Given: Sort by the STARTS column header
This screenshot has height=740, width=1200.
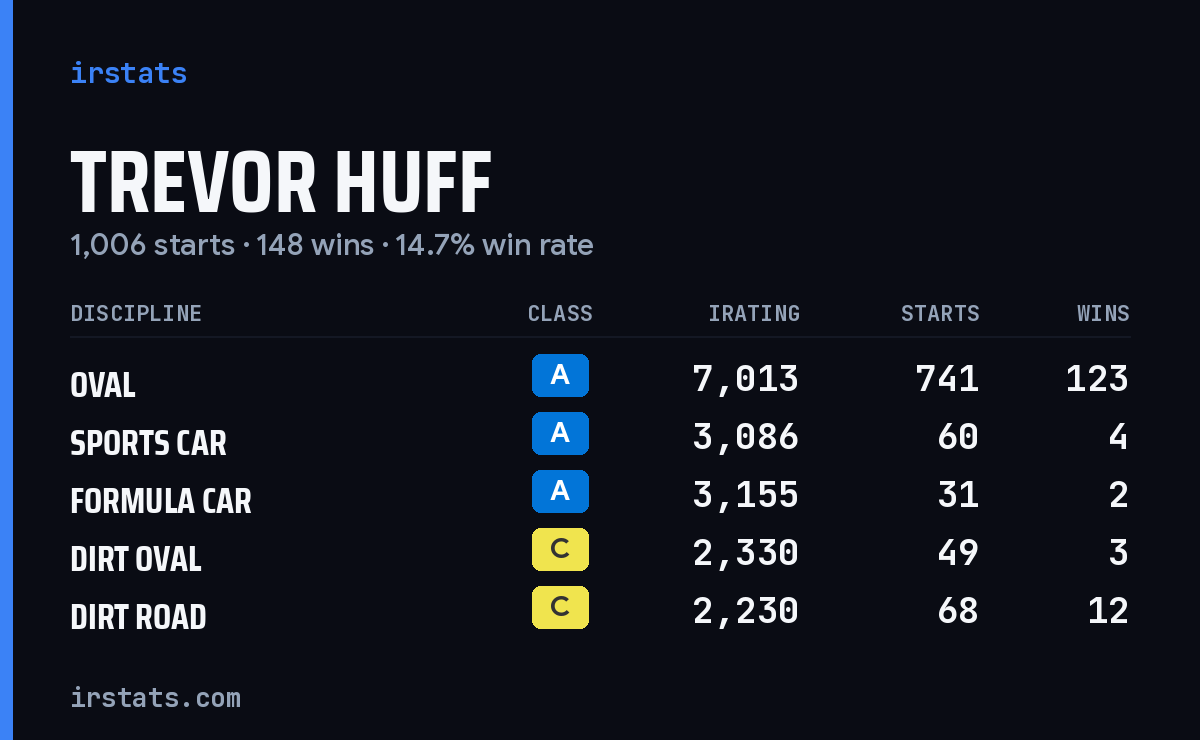Looking at the screenshot, I should (x=940, y=313).
